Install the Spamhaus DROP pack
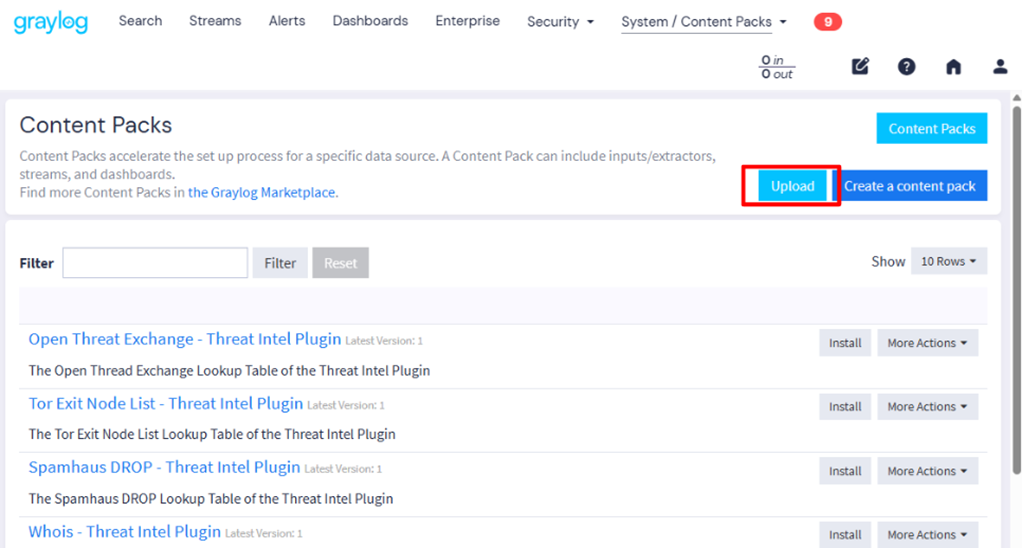This screenshot has width=1022, height=548. pyautogui.click(x=845, y=471)
